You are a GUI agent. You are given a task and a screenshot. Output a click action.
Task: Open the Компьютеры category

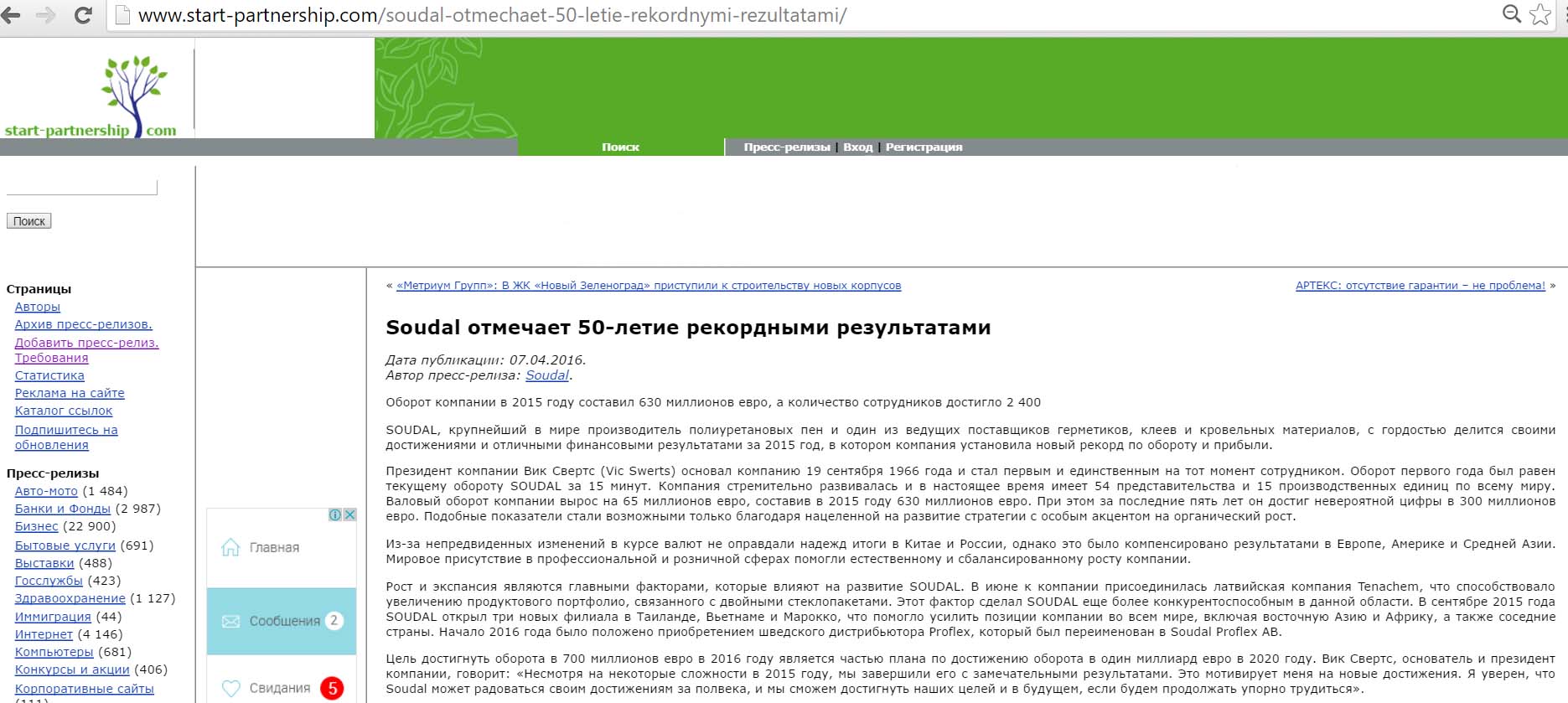(x=54, y=652)
